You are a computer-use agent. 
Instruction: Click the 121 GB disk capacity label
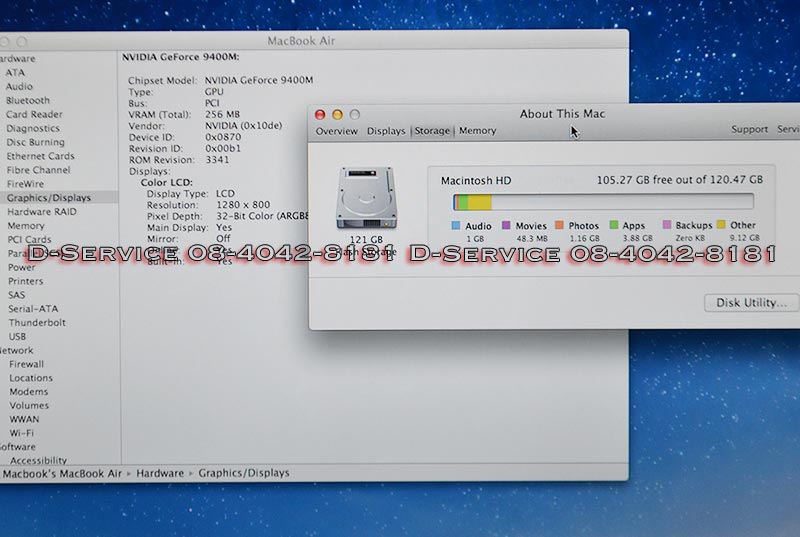pos(366,239)
